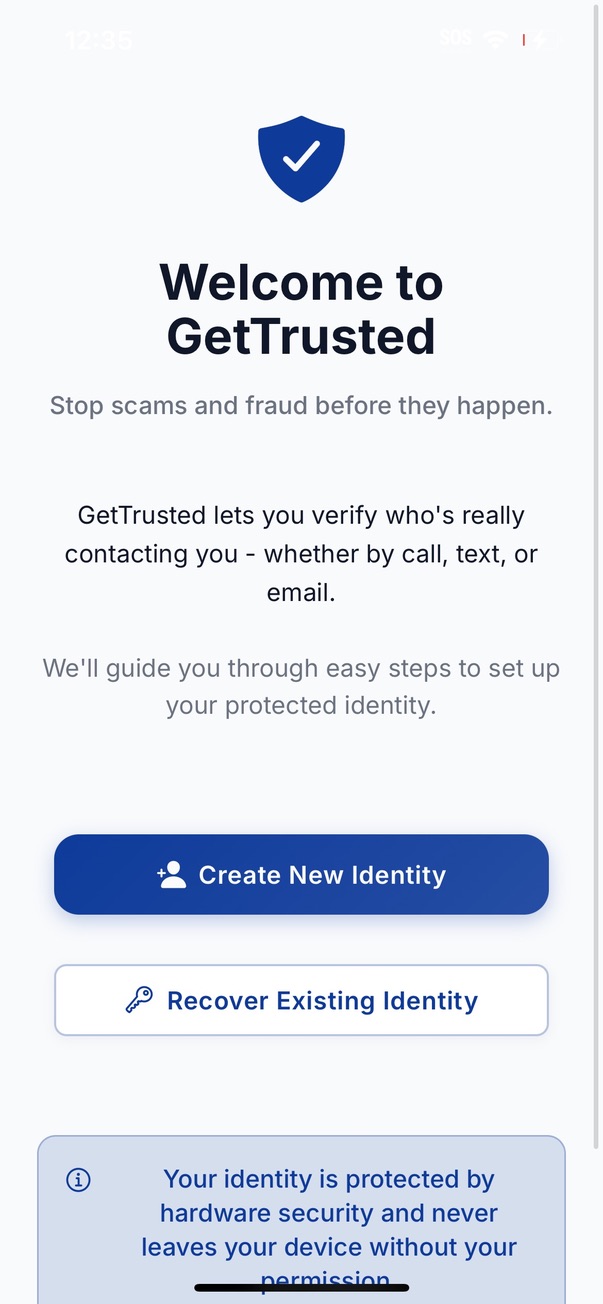This screenshot has width=603, height=1304.
Task: Tap the "your protected identity" line
Action: tap(301, 705)
